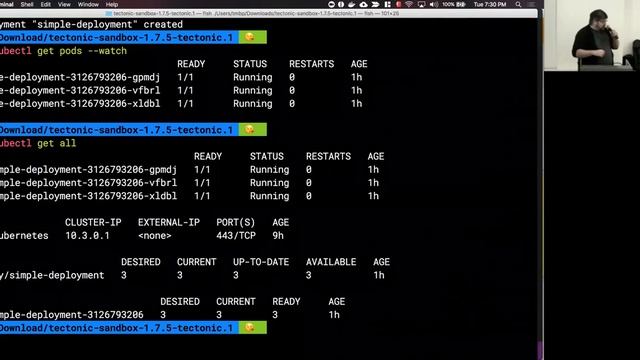Click the speaker video thumbnail

coord(592,36)
